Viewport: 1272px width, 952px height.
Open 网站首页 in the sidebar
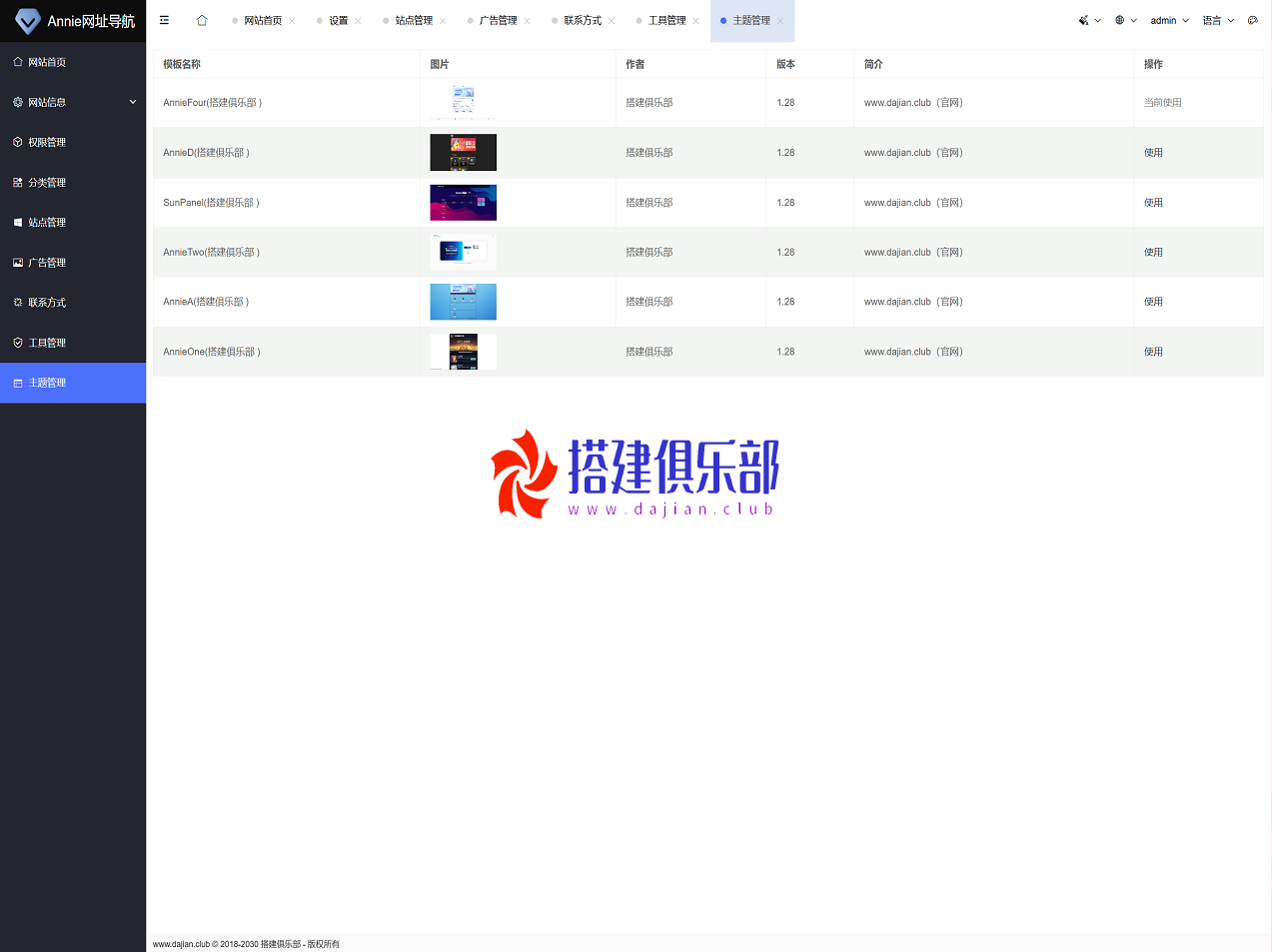[x=73, y=62]
